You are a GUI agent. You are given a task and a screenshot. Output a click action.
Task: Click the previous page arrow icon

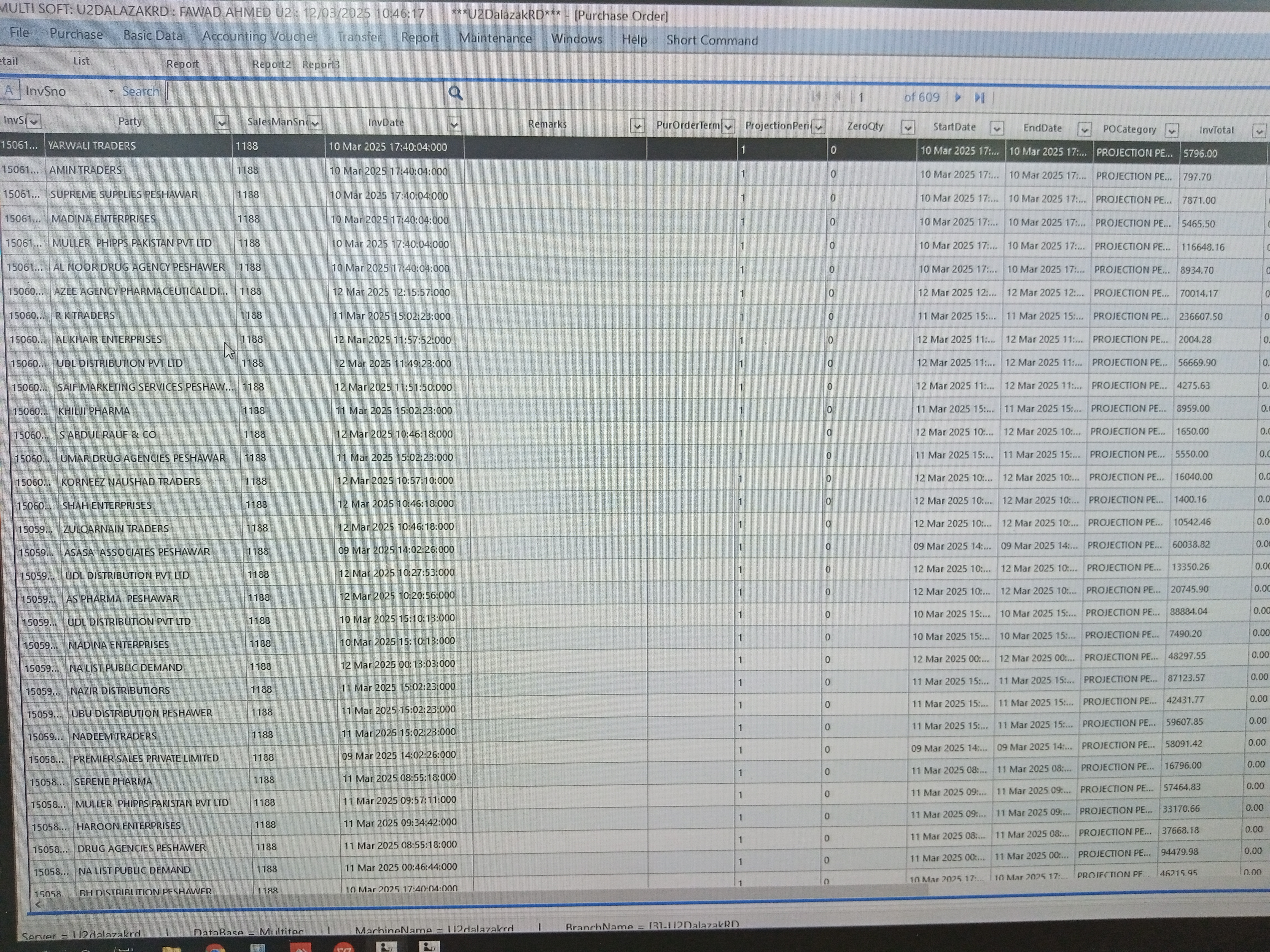pyautogui.click(x=838, y=96)
